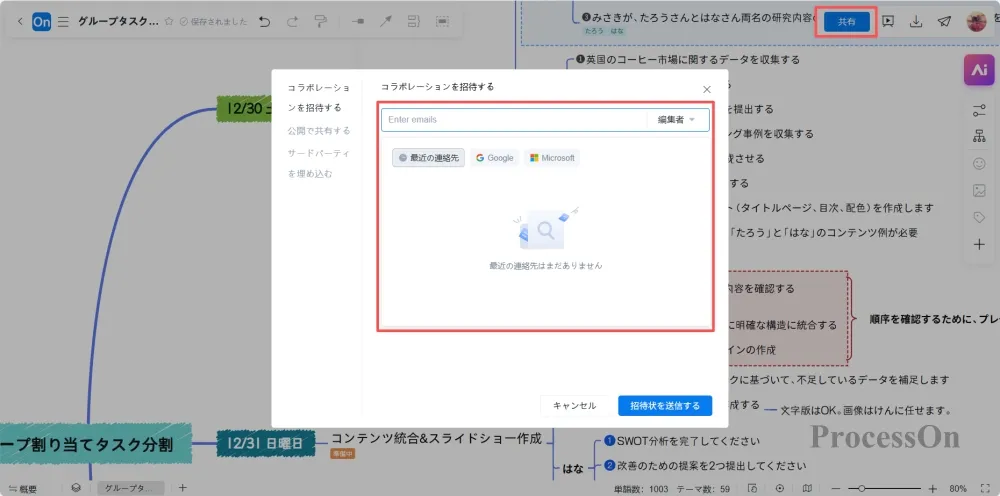The width and height of the screenshot is (1000, 496).
Task: Switch to サードパーティを埋め込む tab
Action: pos(318,163)
